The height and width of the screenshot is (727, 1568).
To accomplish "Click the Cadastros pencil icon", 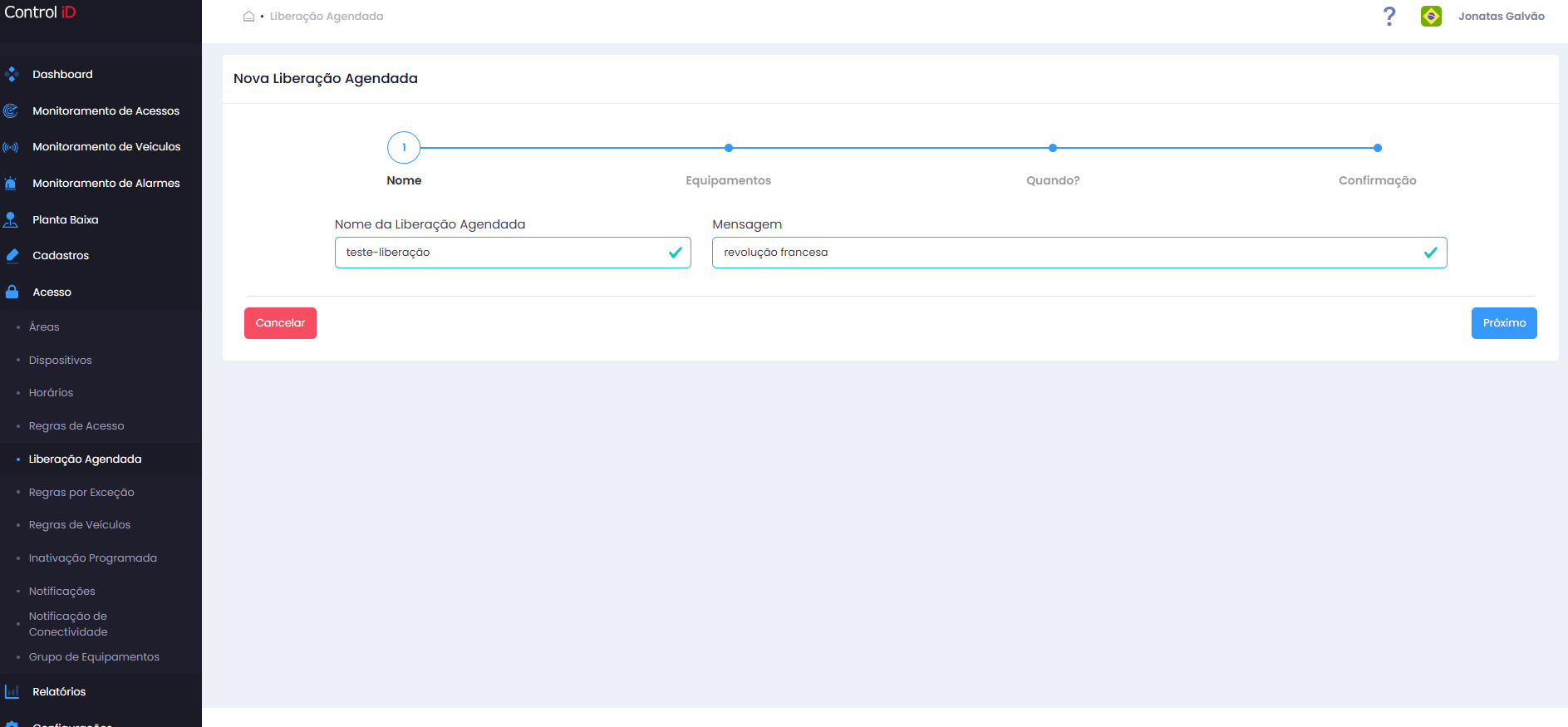I will tap(12, 256).
